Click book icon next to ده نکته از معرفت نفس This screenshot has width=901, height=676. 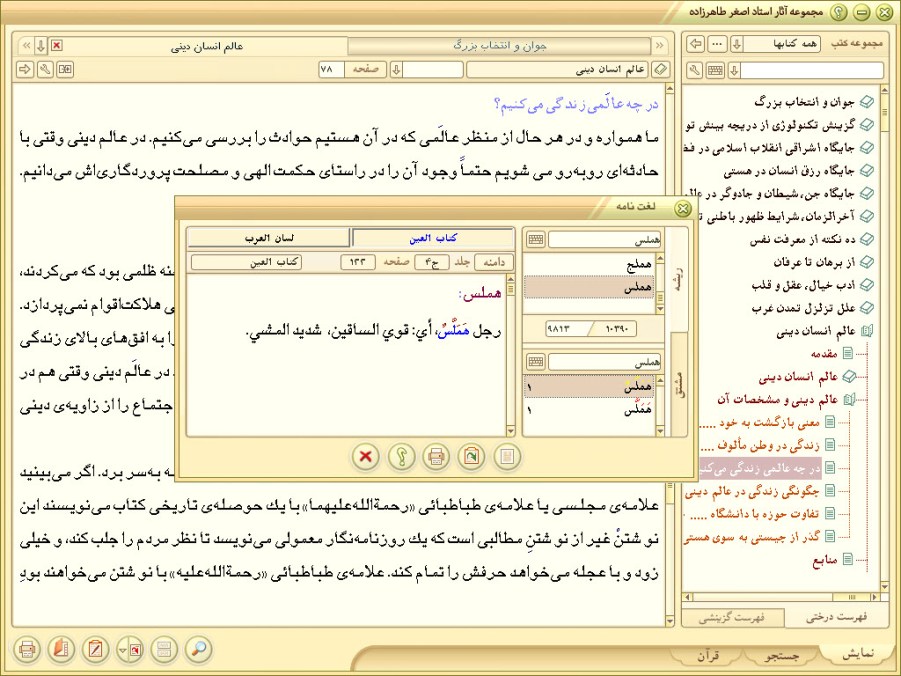(x=866, y=240)
